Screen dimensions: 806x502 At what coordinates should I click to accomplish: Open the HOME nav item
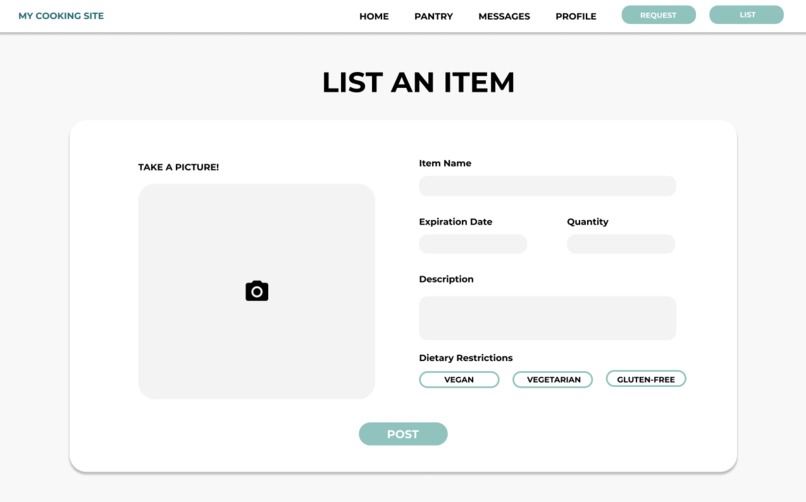click(374, 16)
